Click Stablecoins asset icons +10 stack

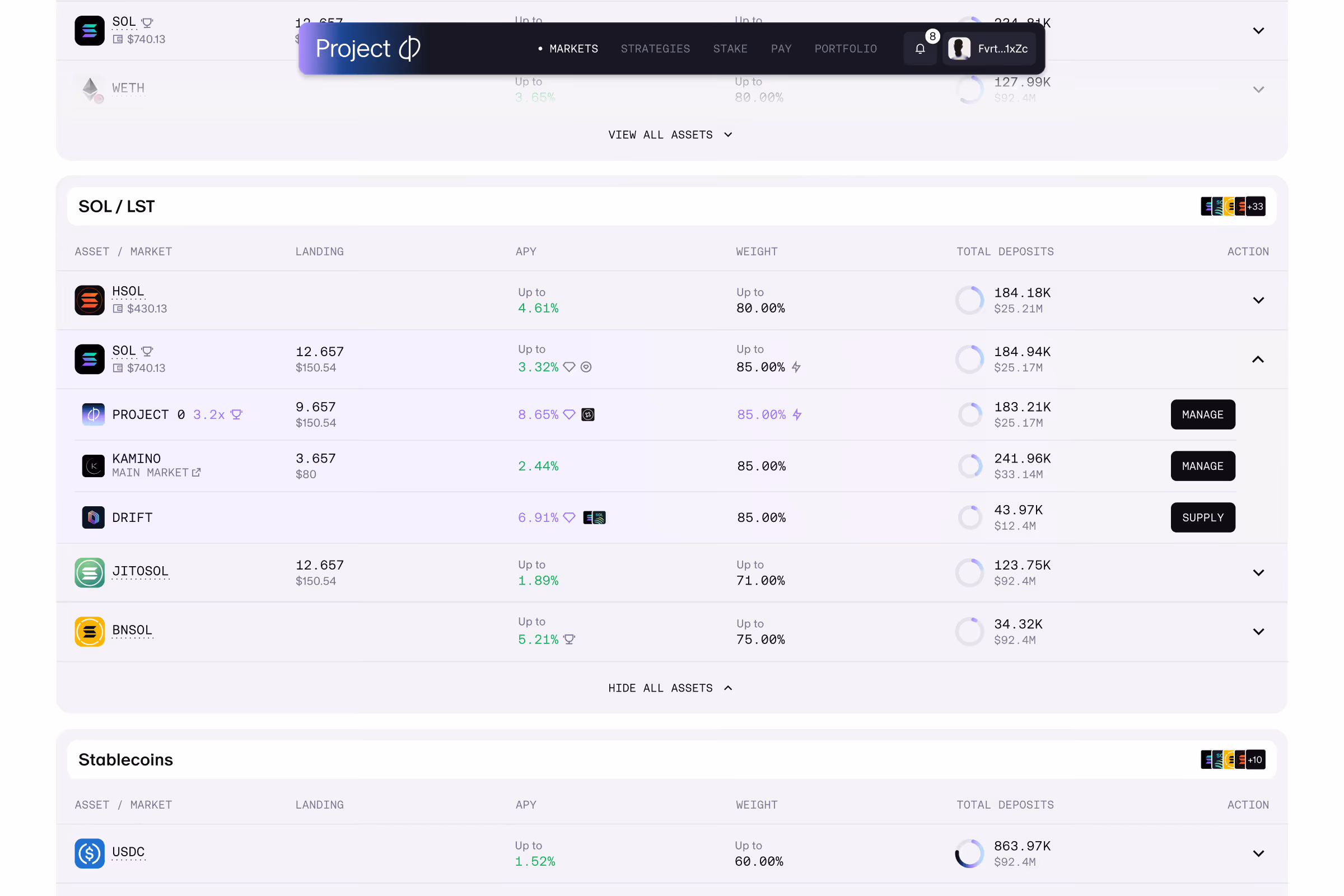[1233, 759]
